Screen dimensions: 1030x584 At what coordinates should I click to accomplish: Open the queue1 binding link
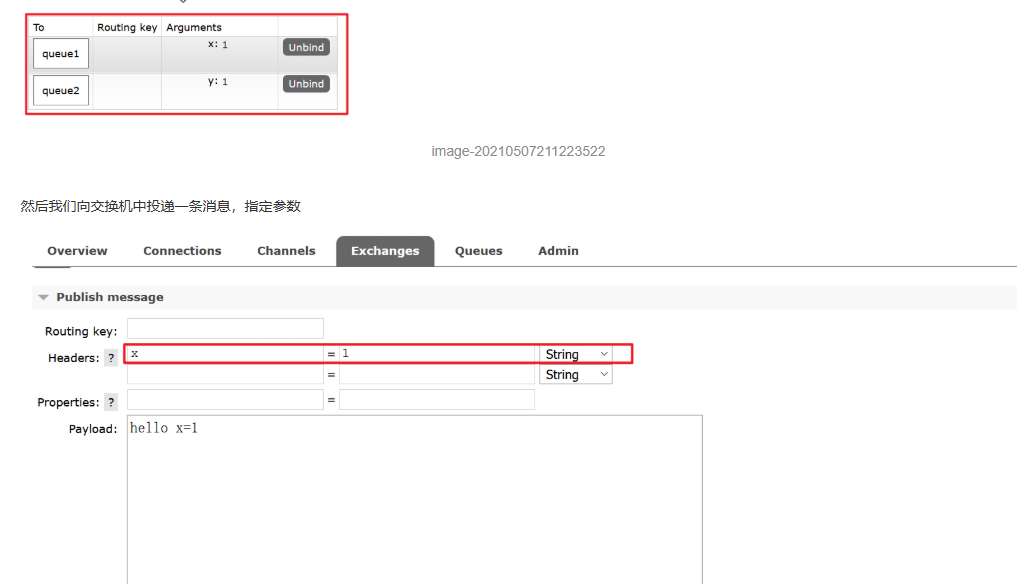tap(60, 54)
